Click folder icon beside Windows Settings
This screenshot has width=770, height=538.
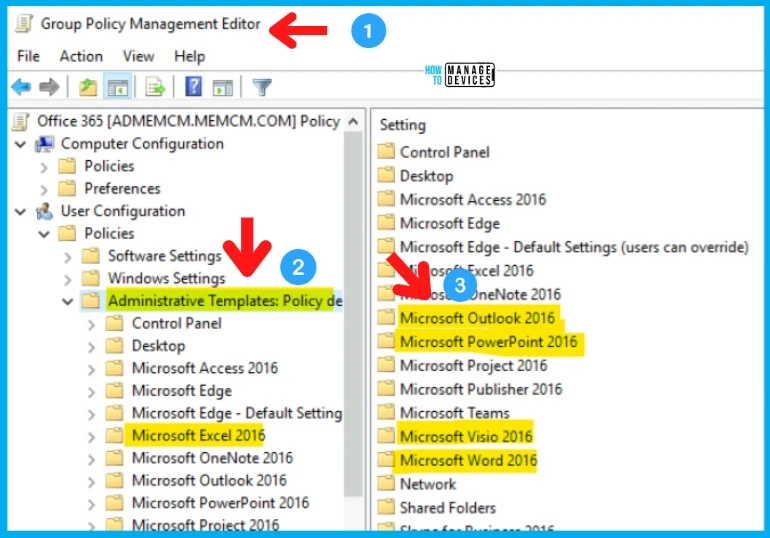click(91, 278)
